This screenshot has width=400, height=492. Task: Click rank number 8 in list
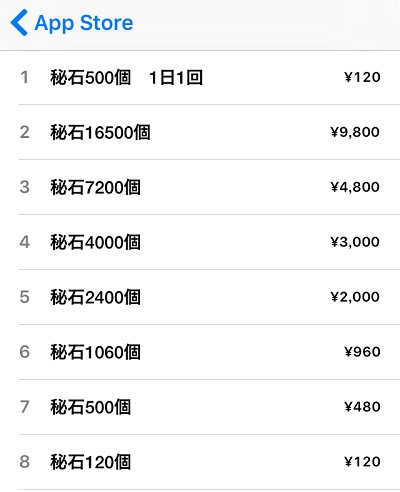click(x=24, y=462)
